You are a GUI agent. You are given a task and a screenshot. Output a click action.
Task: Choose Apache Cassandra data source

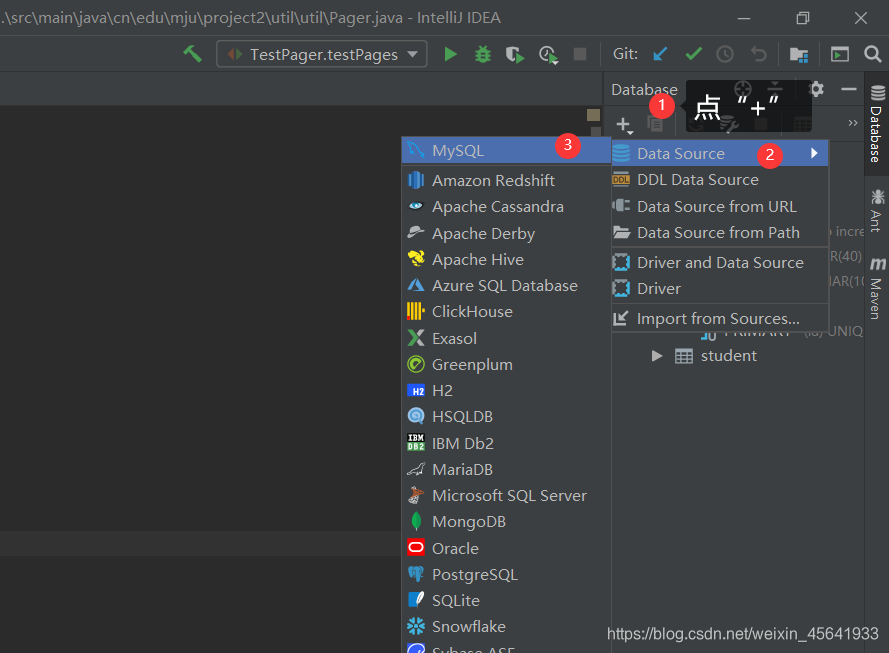point(506,206)
